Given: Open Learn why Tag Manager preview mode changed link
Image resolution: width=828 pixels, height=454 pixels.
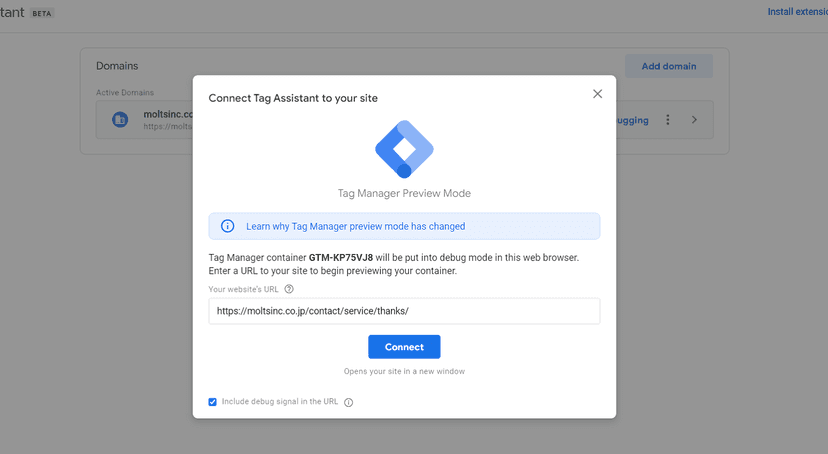Looking at the screenshot, I should tap(355, 226).
